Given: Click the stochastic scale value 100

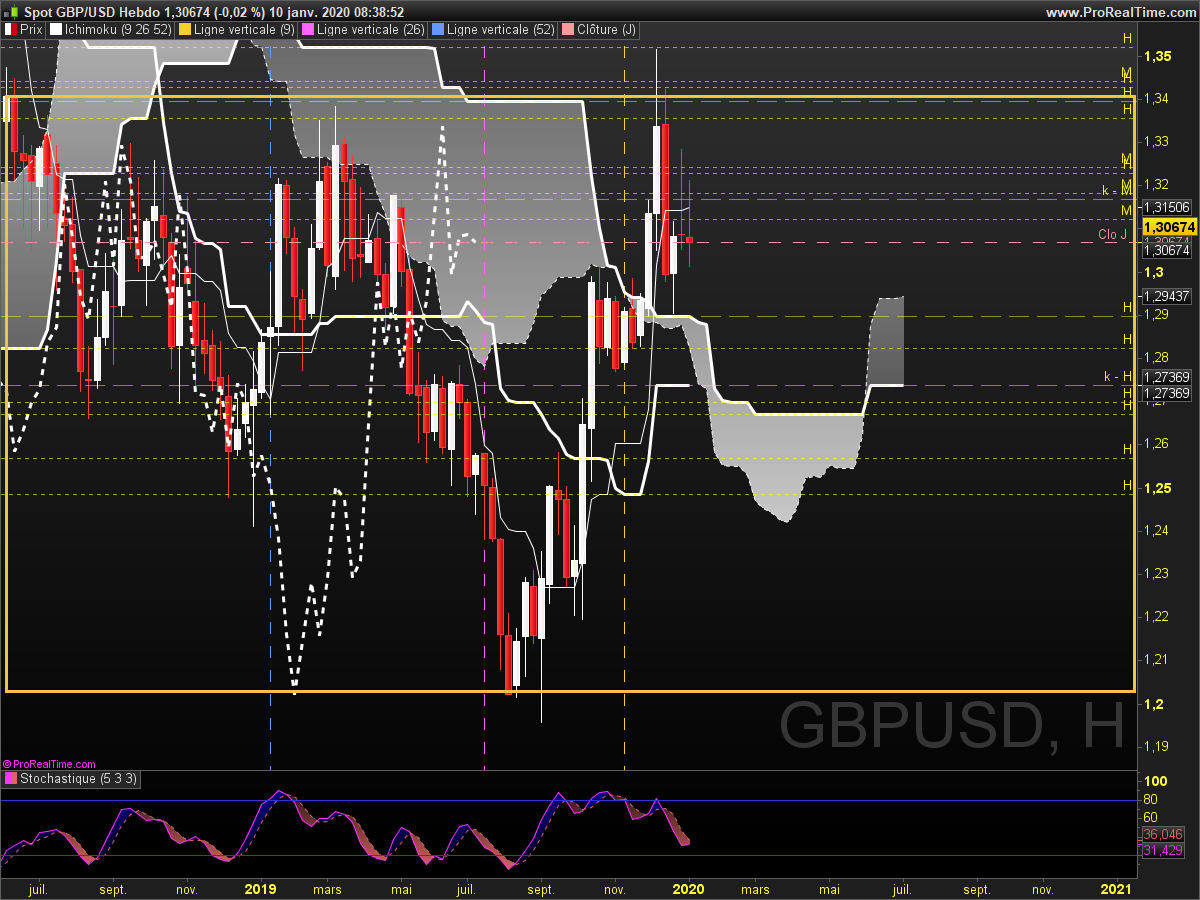Looking at the screenshot, I should (x=1156, y=781).
